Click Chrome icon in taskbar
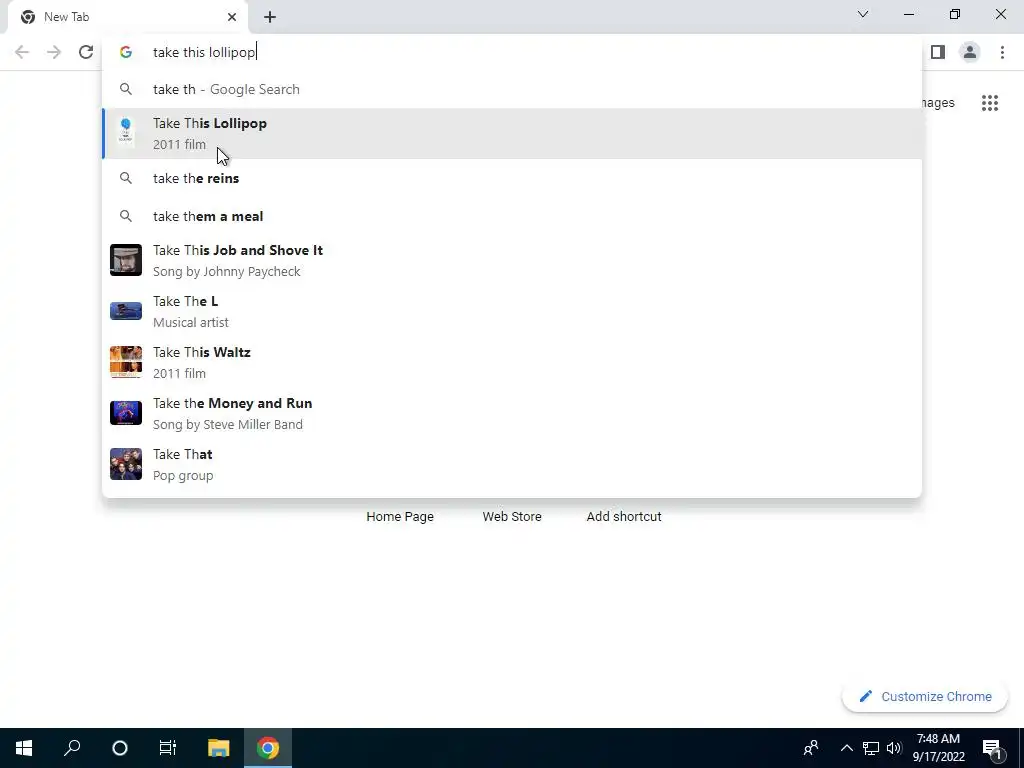 coord(268,748)
